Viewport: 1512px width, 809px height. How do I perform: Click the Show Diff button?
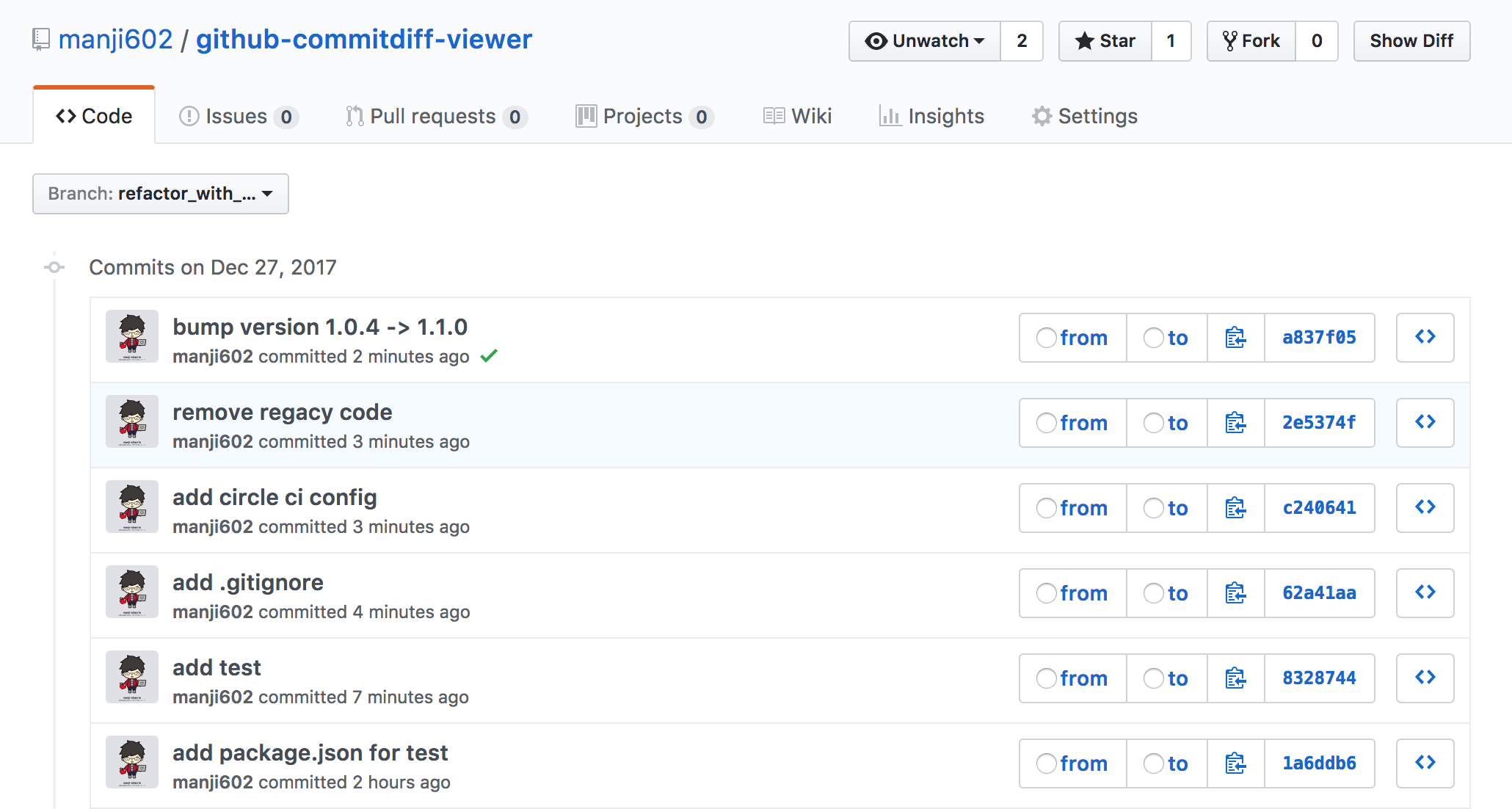pyautogui.click(x=1411, y=41)
